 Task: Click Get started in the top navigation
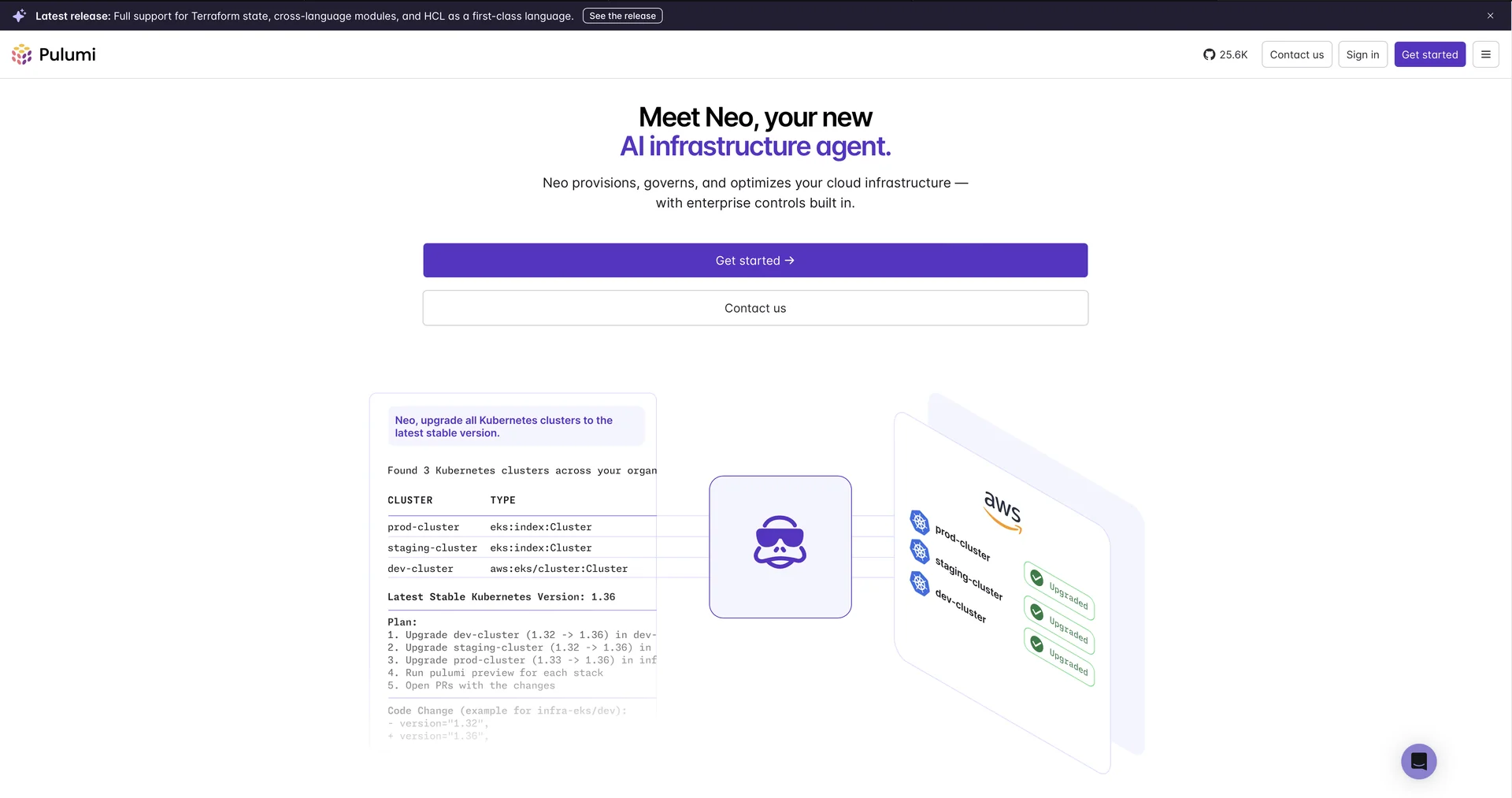pyautogui.click(x=1429, y=54)
